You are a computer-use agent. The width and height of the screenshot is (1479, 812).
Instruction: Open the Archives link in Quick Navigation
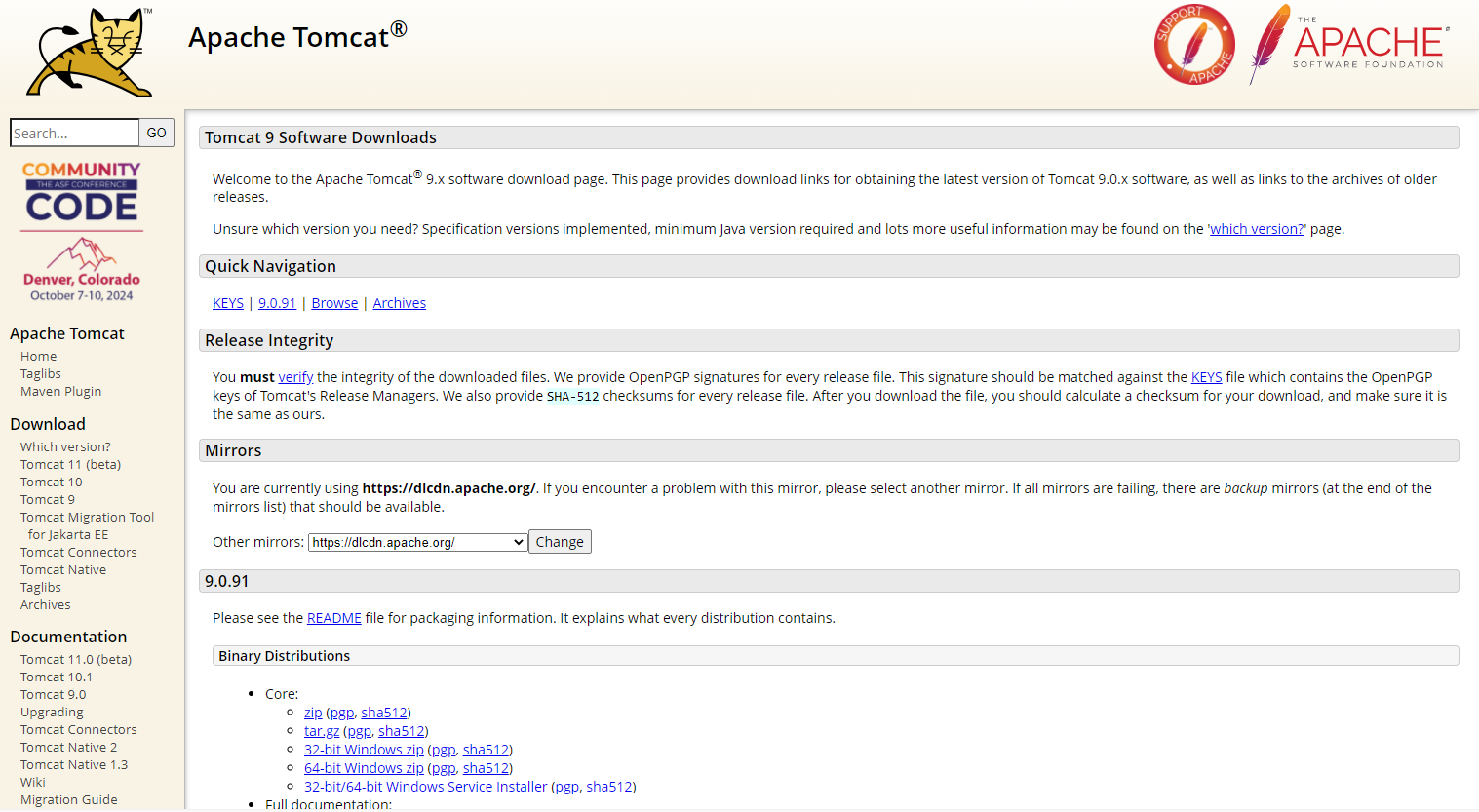pyautogui.click(x=399, y=303)
